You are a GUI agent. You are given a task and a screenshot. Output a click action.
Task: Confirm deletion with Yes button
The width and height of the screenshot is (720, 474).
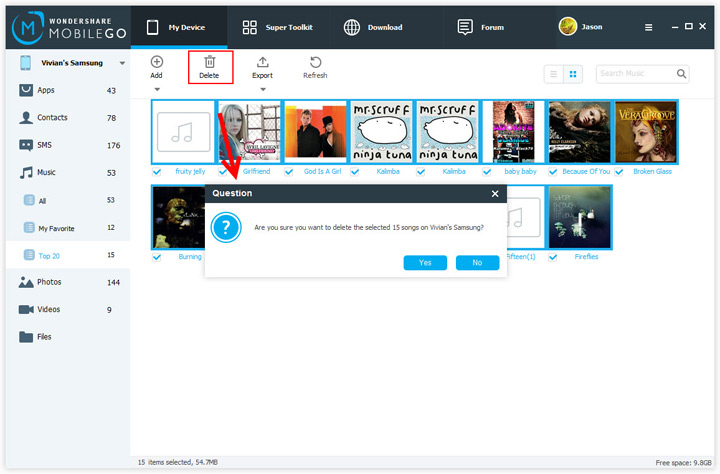coord(425,263)
